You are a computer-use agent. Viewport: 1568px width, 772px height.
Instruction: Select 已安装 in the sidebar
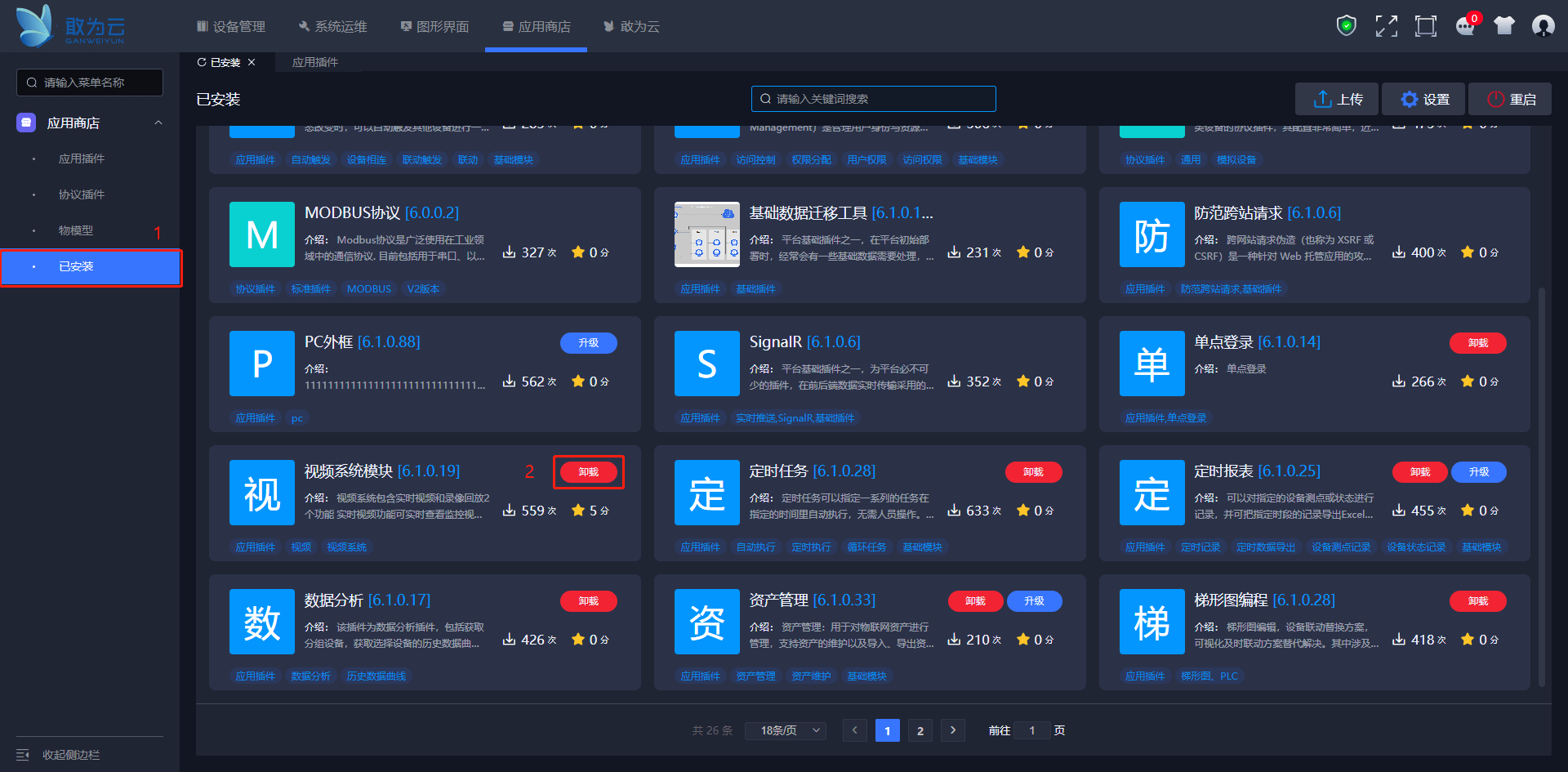(x=90, y=266)
